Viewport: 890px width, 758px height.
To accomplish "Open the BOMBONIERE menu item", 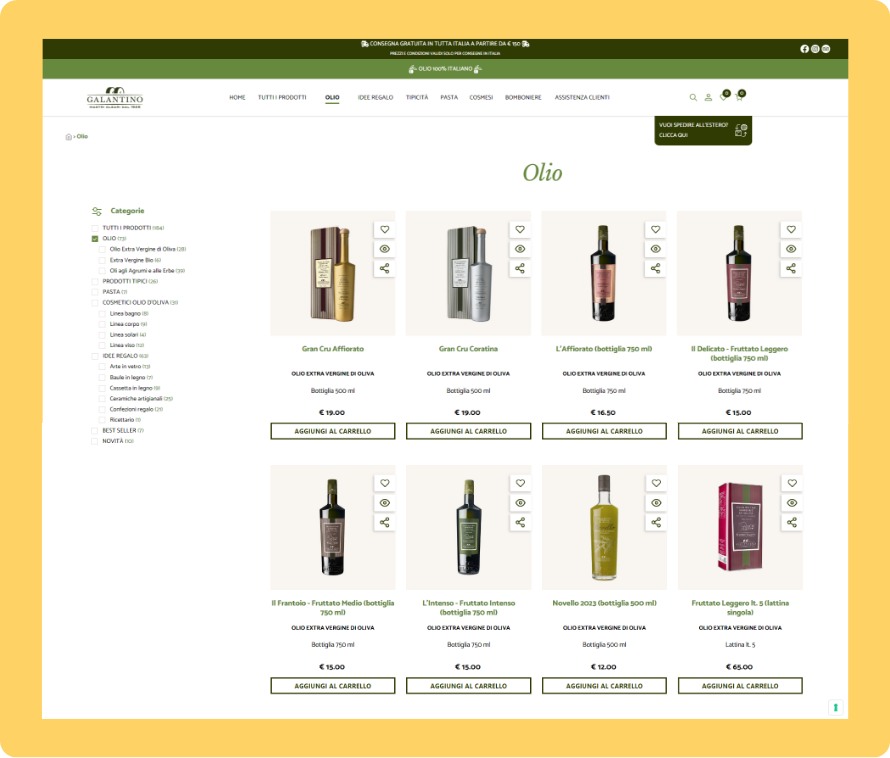I will coord(523,98).
